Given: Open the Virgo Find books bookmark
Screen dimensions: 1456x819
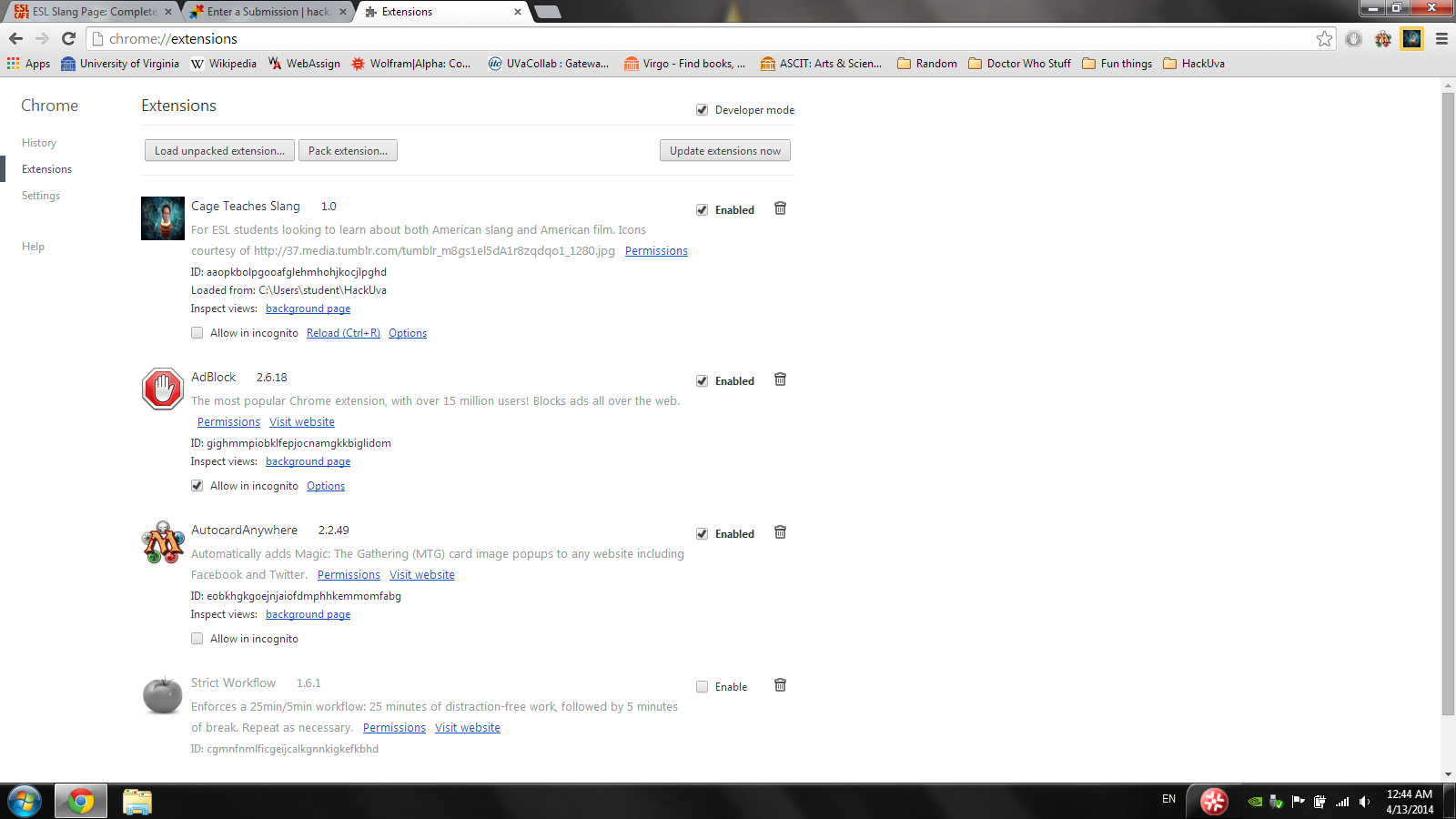Looking at the screenshot, I should click(685, 64).
